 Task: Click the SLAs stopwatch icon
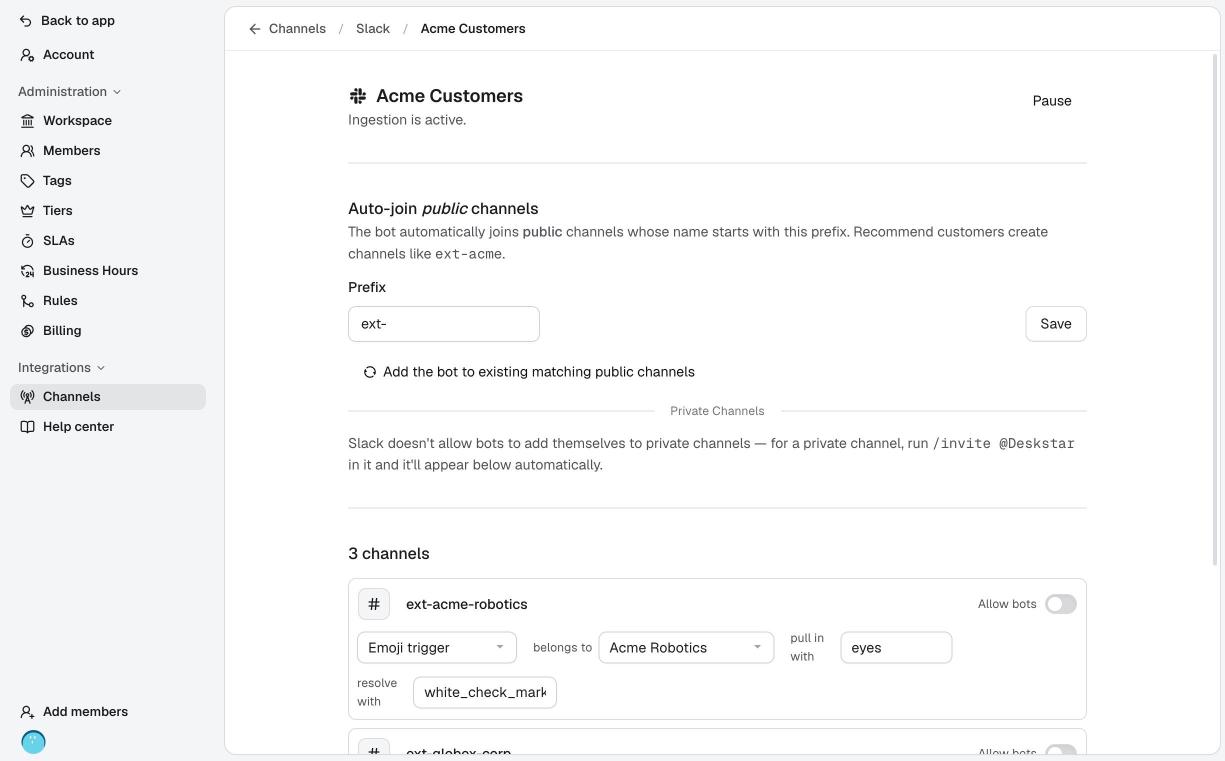pyautogui.click(x=27, y=241)
